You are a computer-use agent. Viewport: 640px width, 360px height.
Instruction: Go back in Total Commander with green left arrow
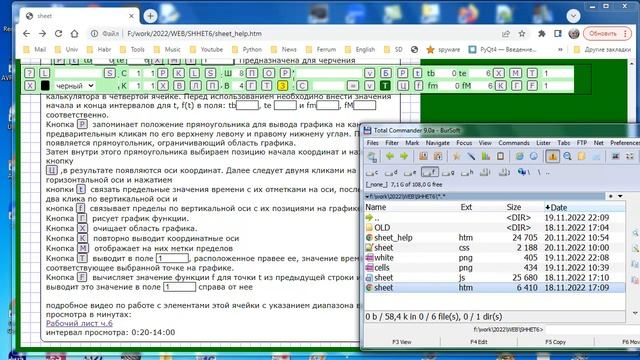coord(390,156)
